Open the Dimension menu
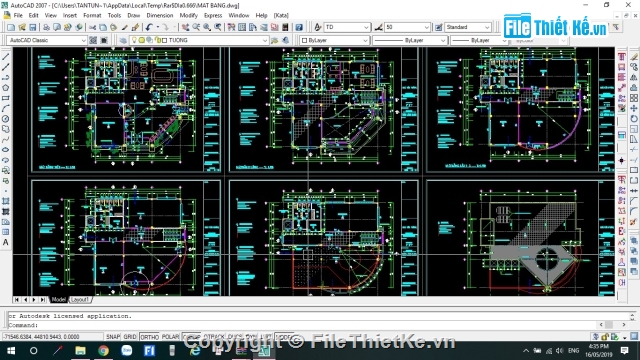Viewport: 640px width, 360px height. click(x=160, y=16)
